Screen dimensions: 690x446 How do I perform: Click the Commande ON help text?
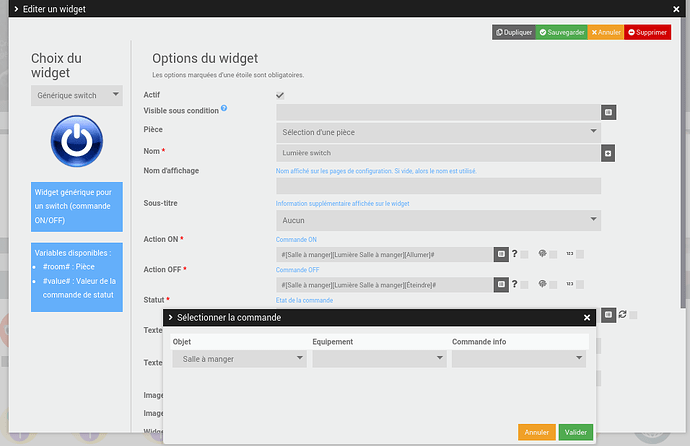296,240
